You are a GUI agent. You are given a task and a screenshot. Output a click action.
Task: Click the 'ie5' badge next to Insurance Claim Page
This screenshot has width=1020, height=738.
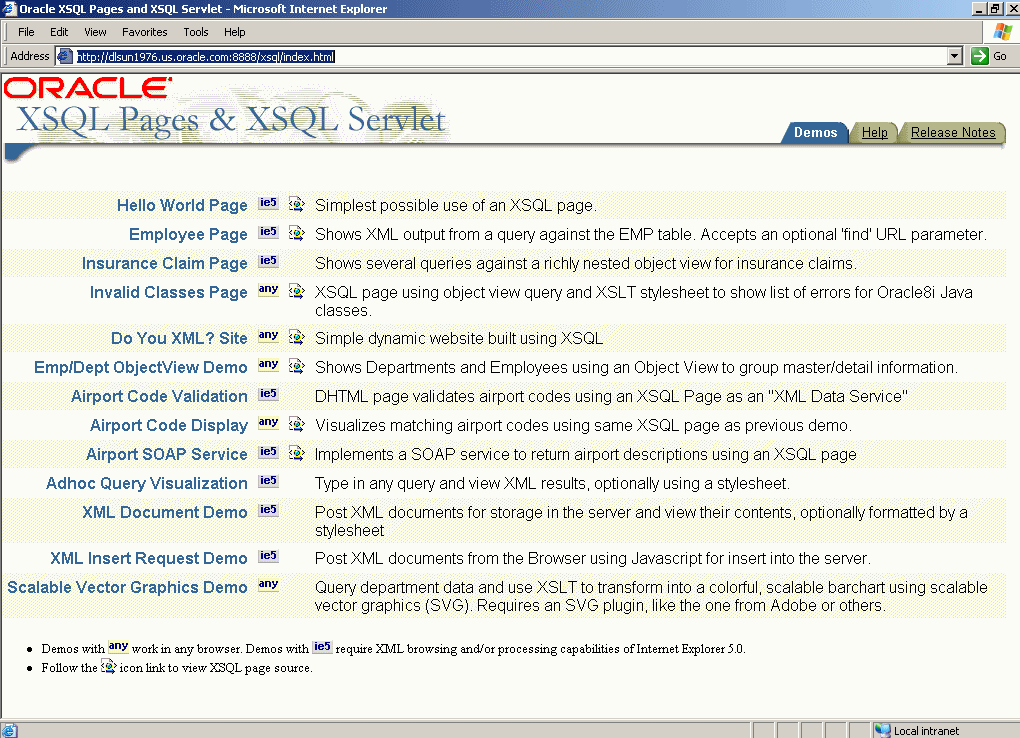click(268, 262)
